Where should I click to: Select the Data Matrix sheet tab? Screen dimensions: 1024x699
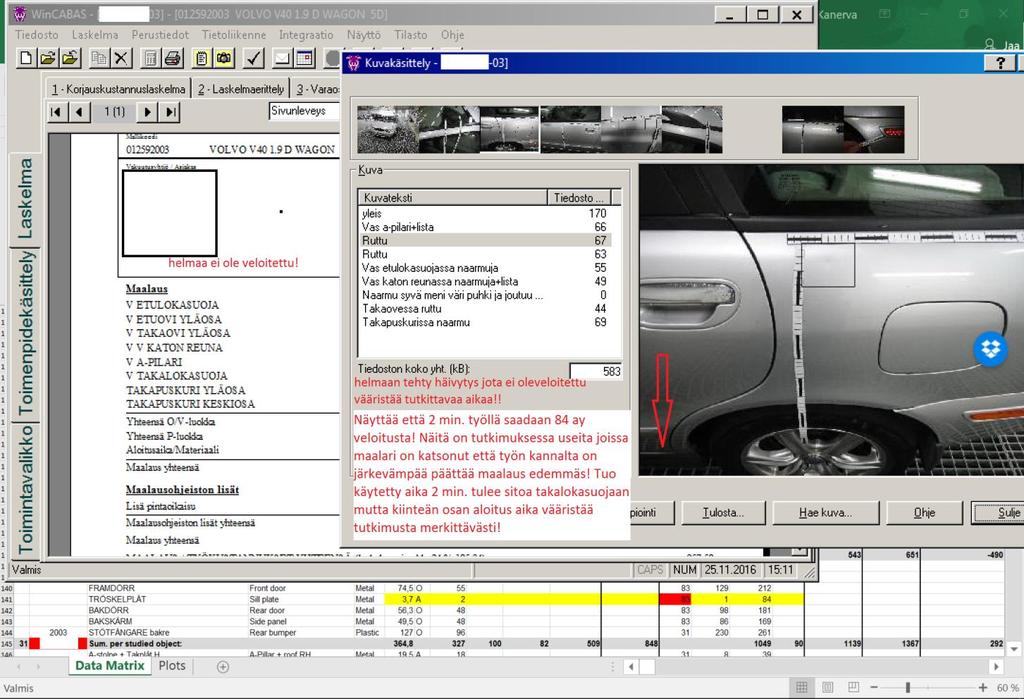point(110,666)
